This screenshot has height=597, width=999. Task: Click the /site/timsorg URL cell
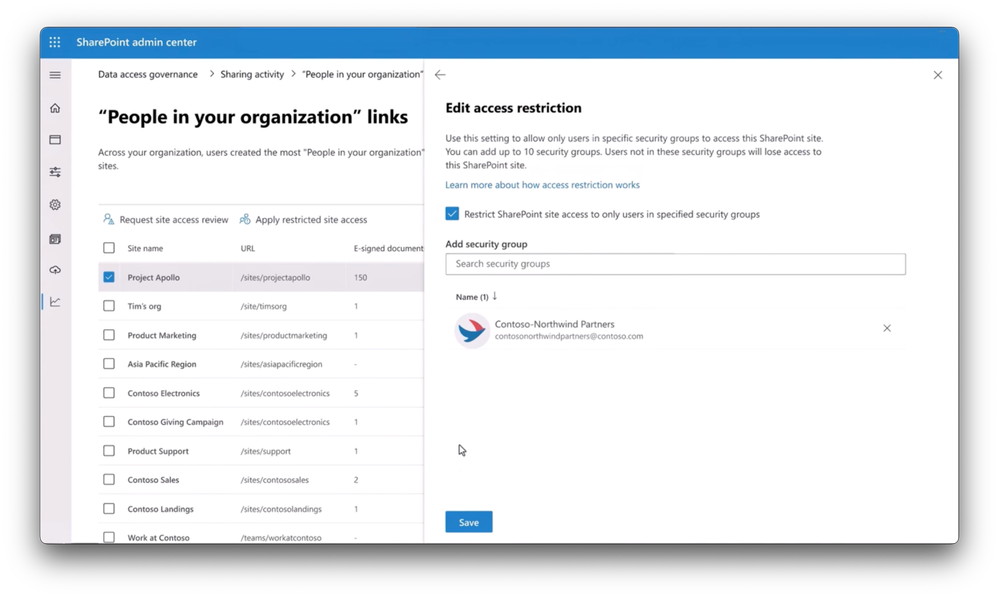pos(264,306)
